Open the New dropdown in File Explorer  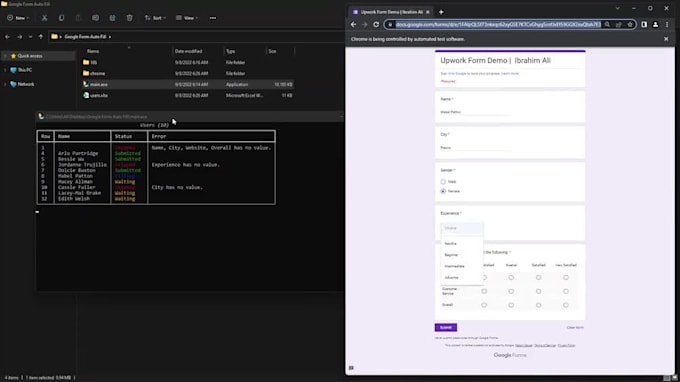(18, 18)
